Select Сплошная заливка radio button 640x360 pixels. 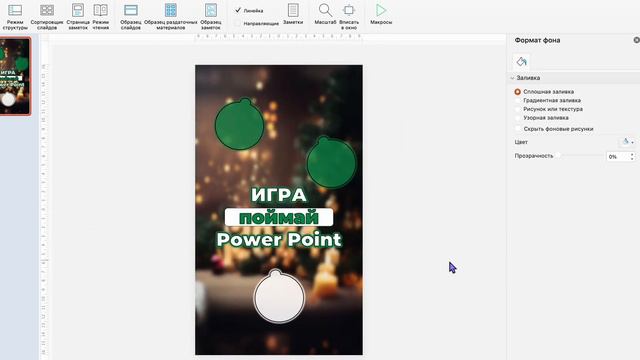tap(518, 92)
